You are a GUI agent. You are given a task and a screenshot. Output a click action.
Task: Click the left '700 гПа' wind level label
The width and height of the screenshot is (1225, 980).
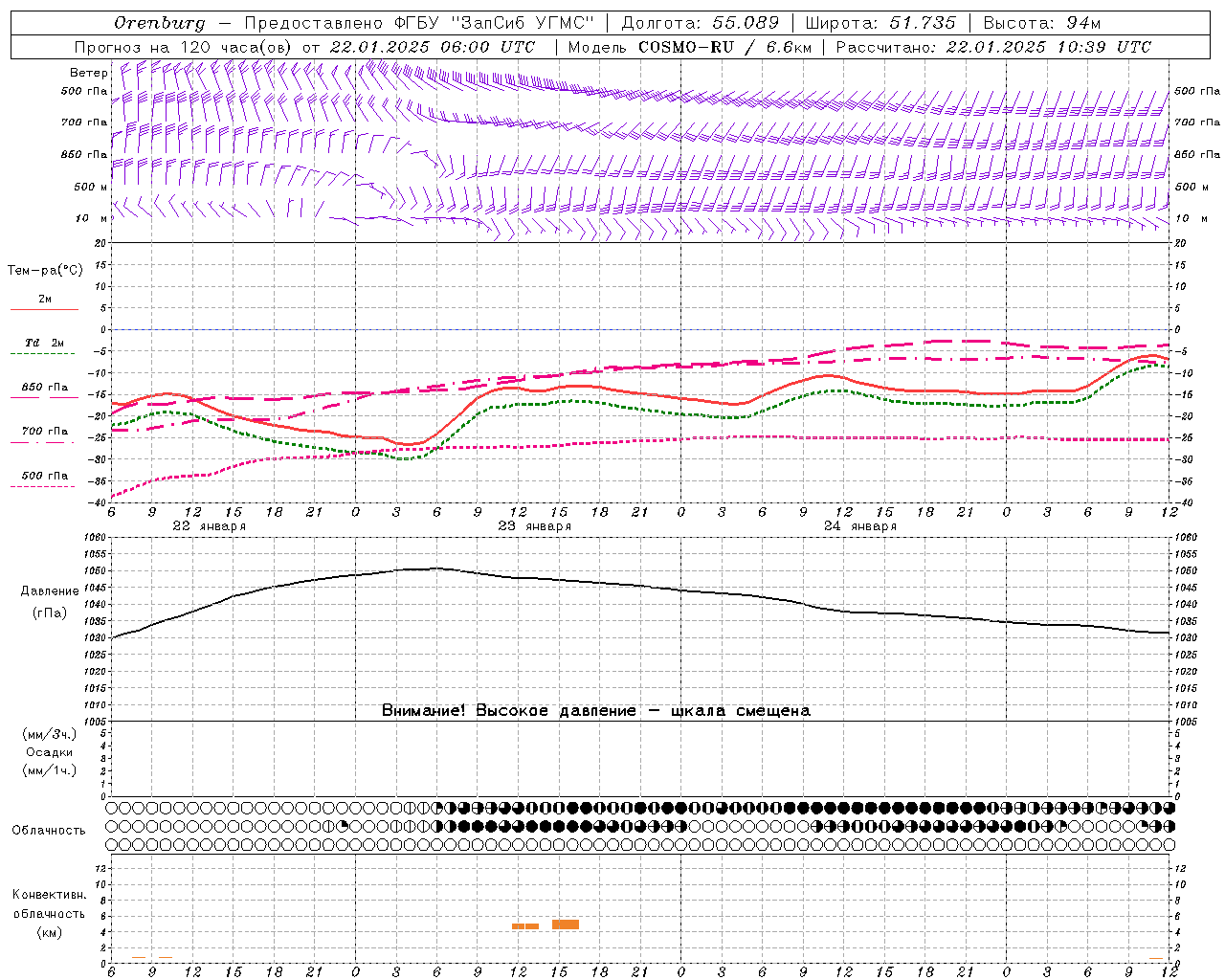point(84,122)
